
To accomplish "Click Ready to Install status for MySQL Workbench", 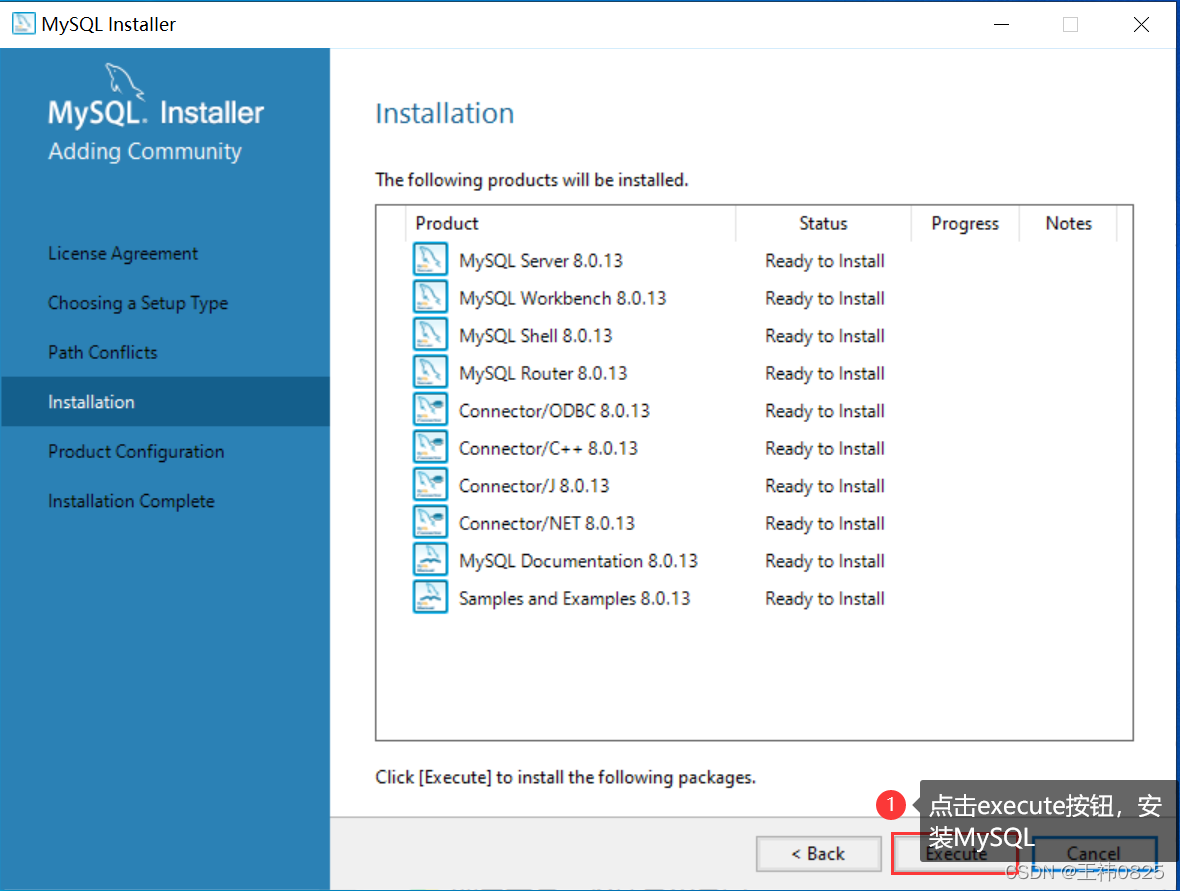I will pos(825,299).
